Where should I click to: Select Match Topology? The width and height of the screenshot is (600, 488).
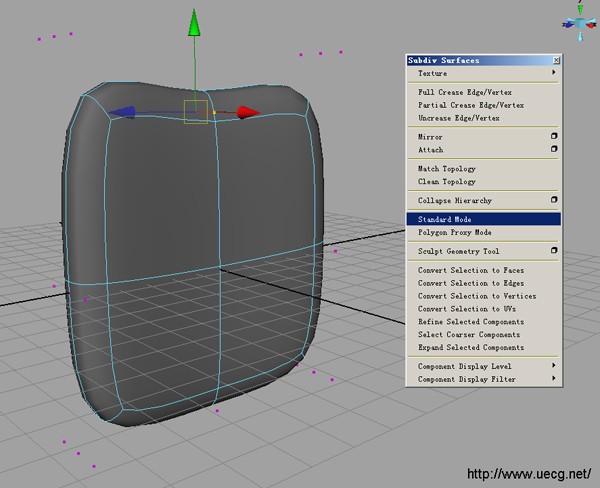tap(484, 169)
